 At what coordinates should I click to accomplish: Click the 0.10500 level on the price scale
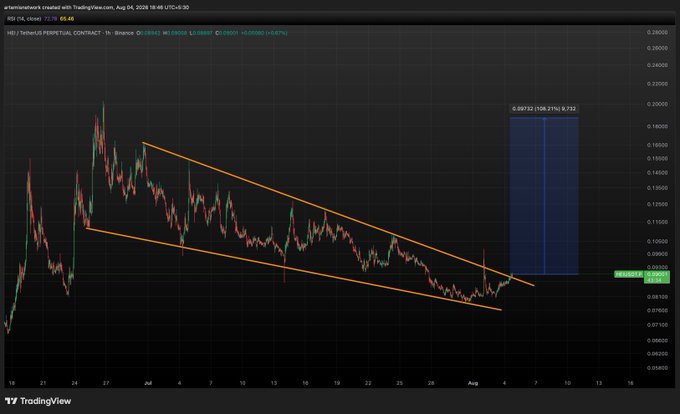pyautogui.click(x=657, y=241)
